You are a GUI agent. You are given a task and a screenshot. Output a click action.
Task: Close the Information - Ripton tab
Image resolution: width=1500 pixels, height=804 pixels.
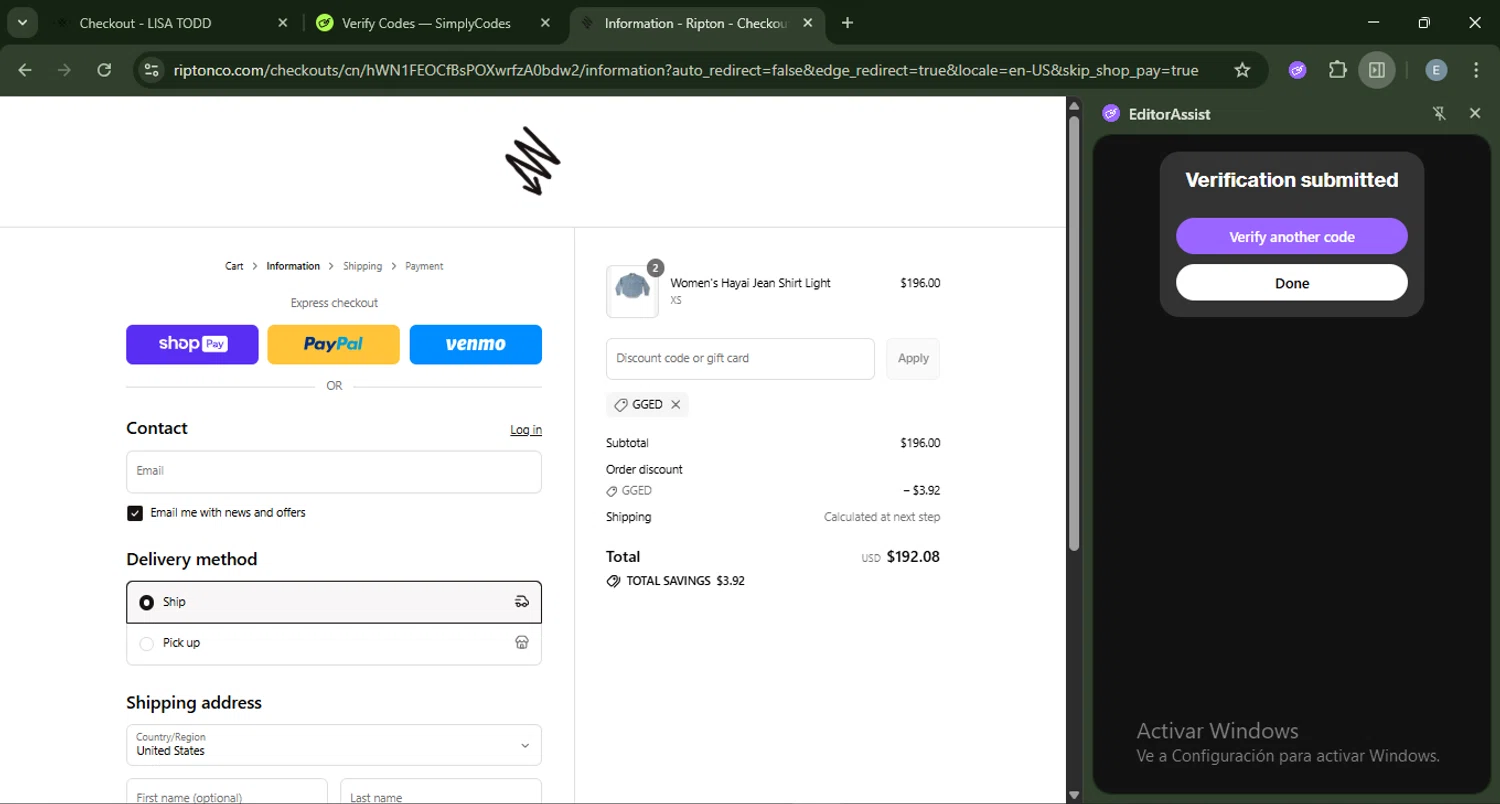pyautogui.click(x=807, y=23)
